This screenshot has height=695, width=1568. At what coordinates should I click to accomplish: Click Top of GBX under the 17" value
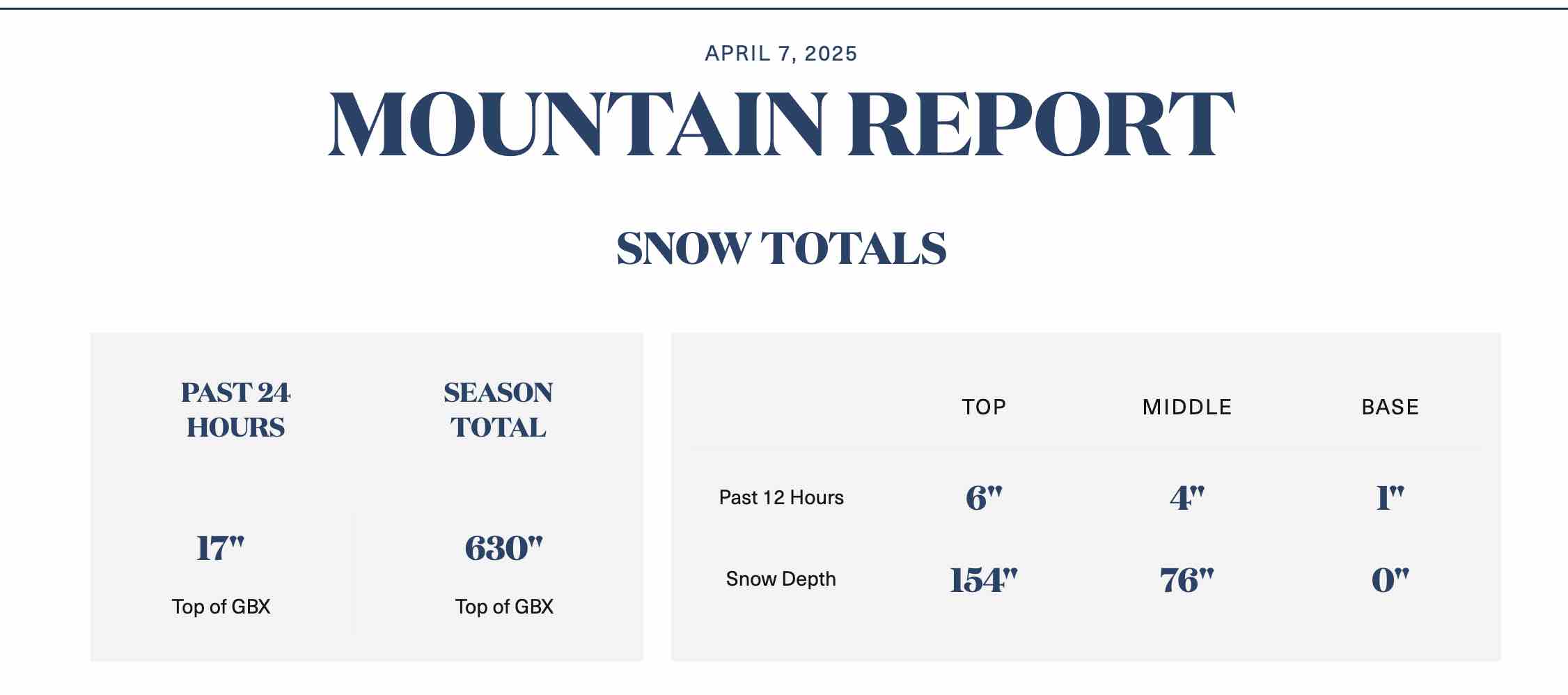[221, 607]
